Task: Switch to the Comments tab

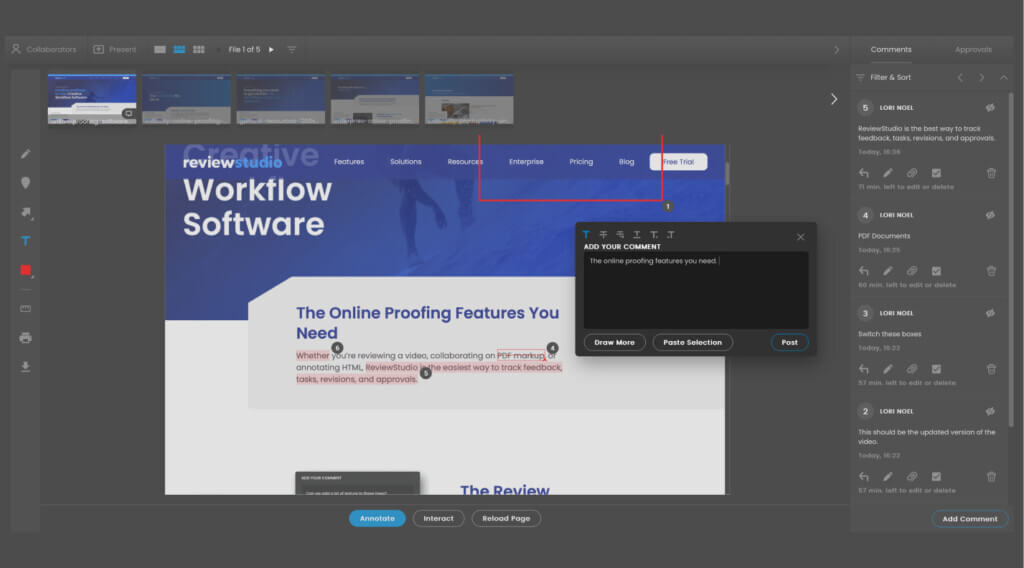Action: tap(891, 50)
